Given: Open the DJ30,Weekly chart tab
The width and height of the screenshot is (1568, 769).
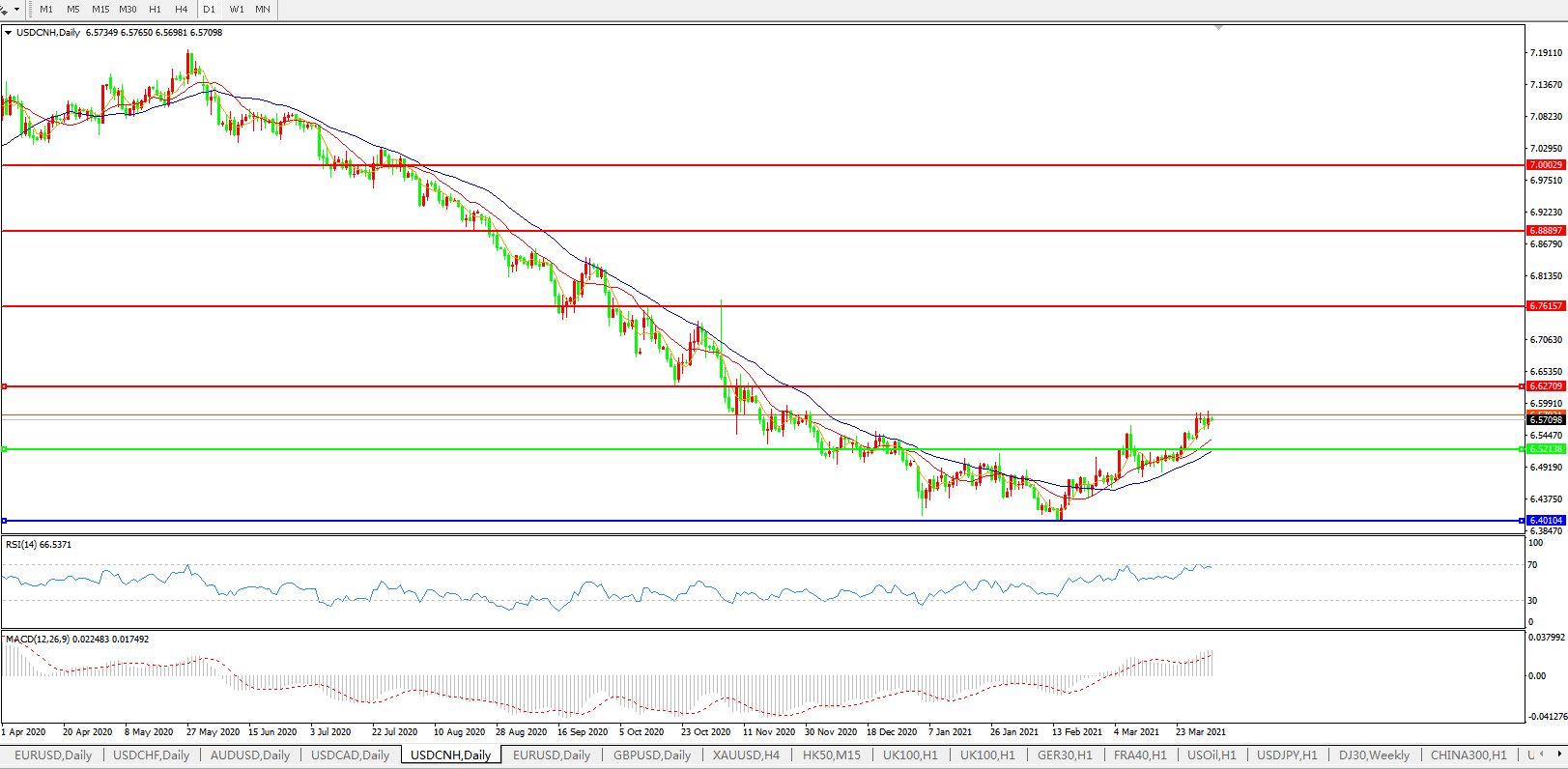Looking at the screenshot, I should click(x=1374, y=755).
